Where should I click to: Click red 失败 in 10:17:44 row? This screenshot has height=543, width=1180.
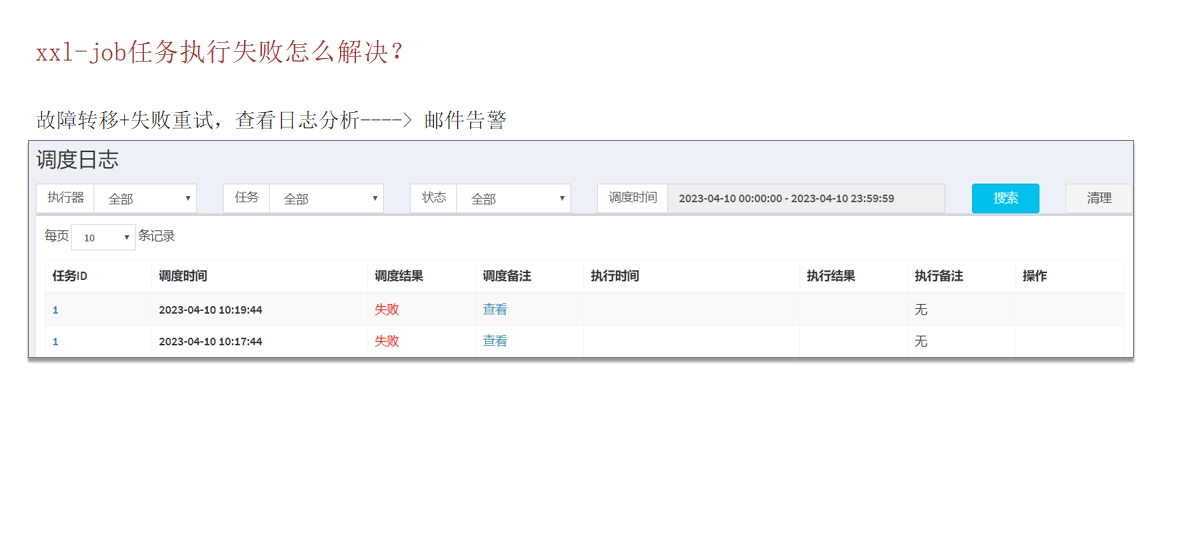click(x=387, y=341)
